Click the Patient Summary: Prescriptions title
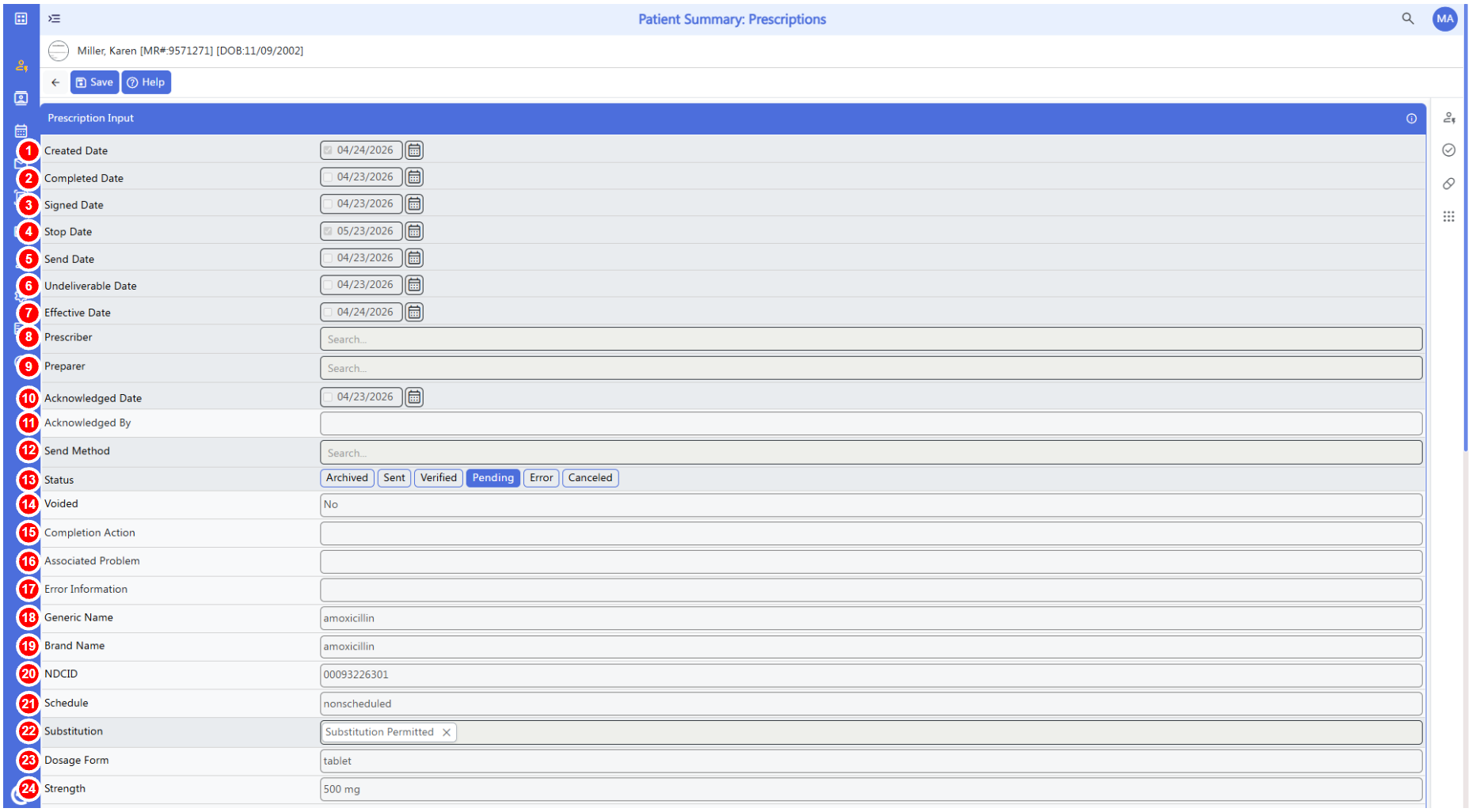The width and height of the screenshot is (1472, 812). pyautogui.click(x=732, y=19)
